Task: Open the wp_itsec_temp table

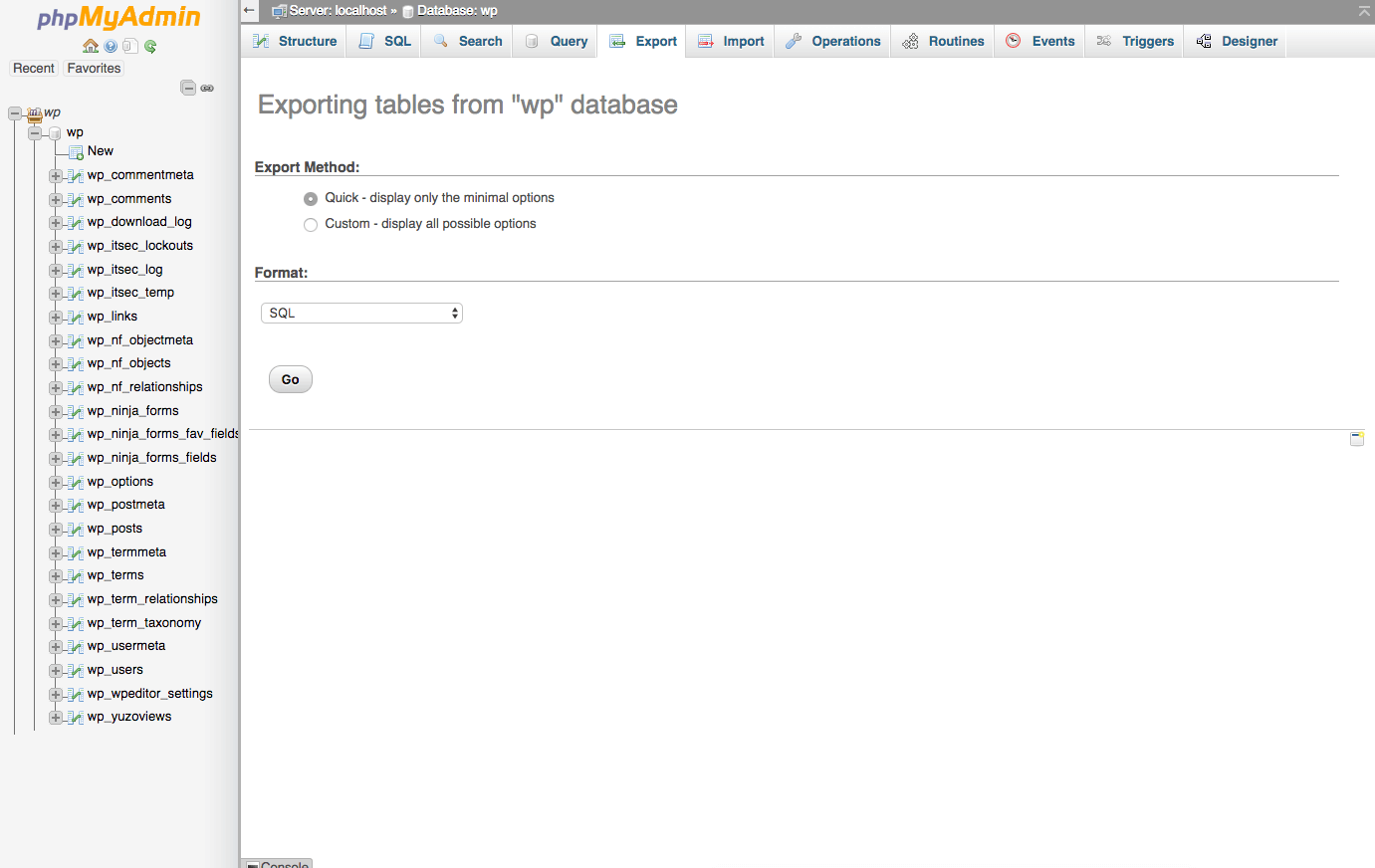Action: click(x=130, y=293)
